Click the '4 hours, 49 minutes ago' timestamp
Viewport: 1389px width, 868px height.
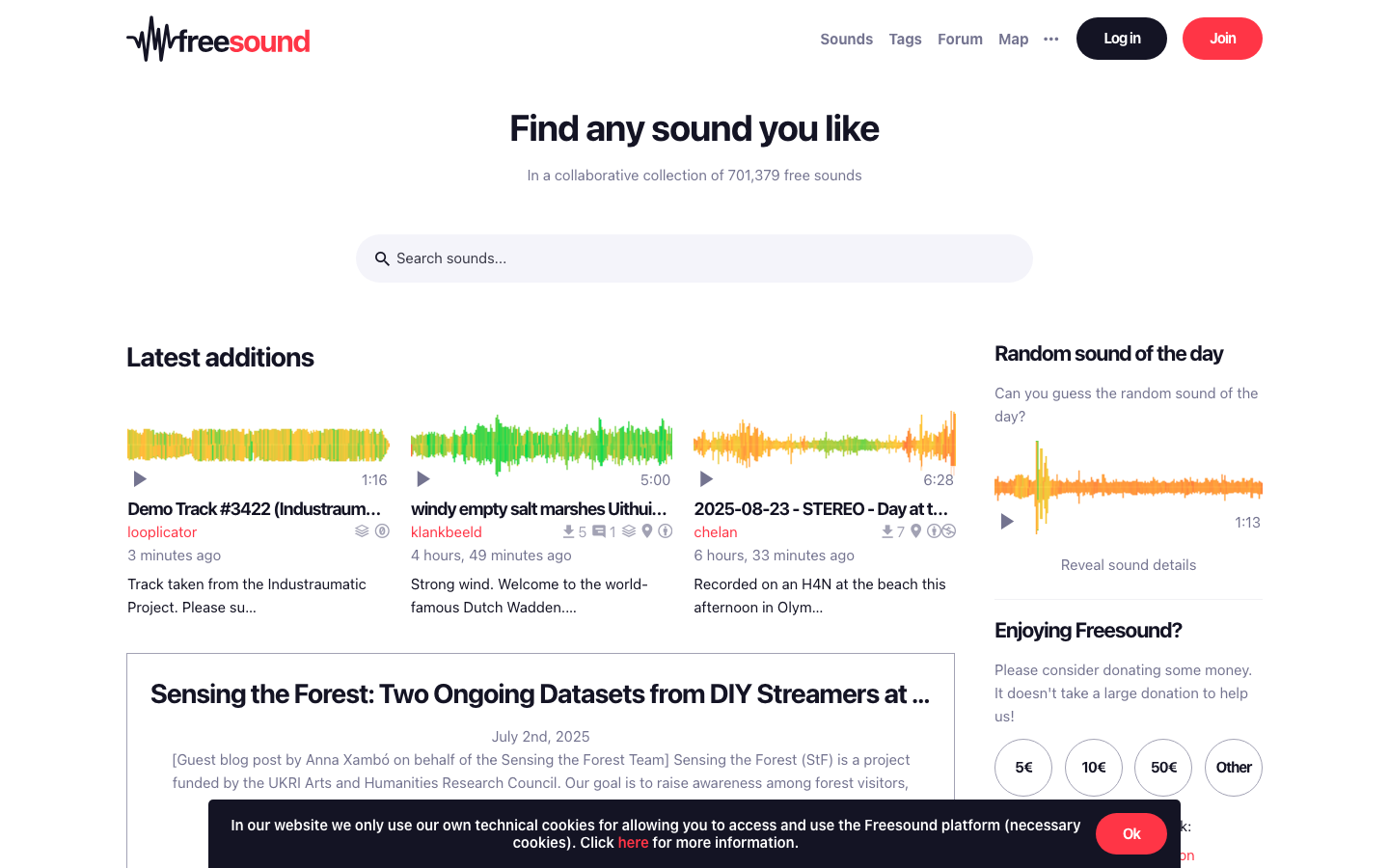[x=491, y=556]
